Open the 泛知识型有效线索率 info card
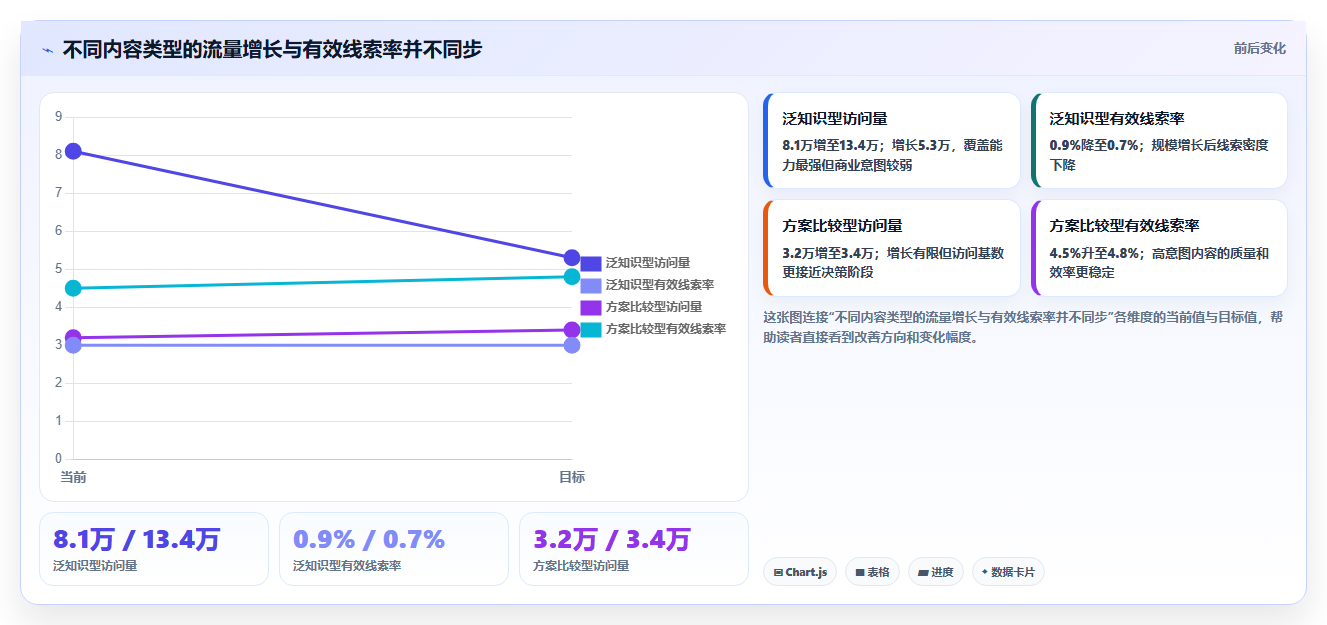The height and width of the screenshot is (625, 1327). pyautogui.click(x=1159, y=141)
